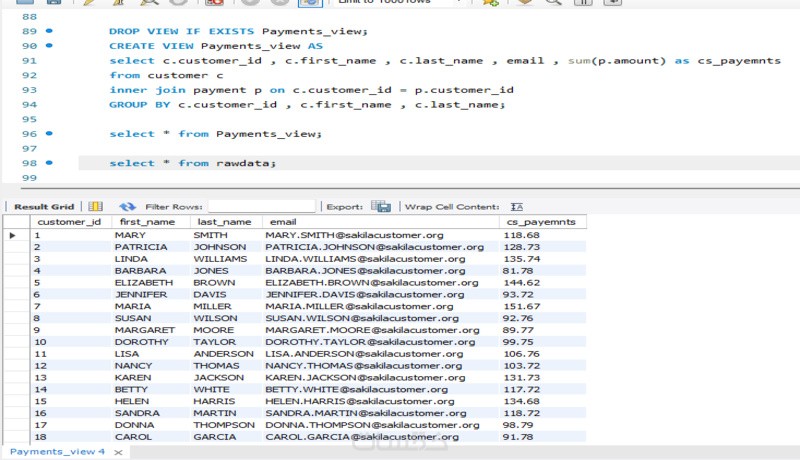Switch to the Payments_view 4 result tab

pos(57,452)
